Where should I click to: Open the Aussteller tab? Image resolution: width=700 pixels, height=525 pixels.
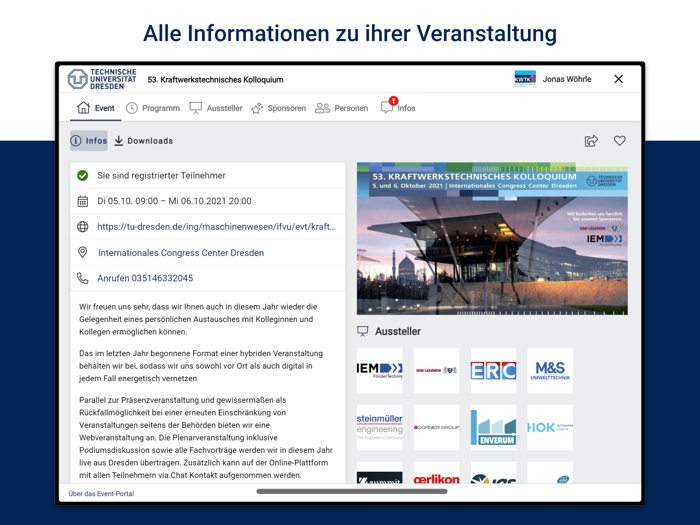216,108
